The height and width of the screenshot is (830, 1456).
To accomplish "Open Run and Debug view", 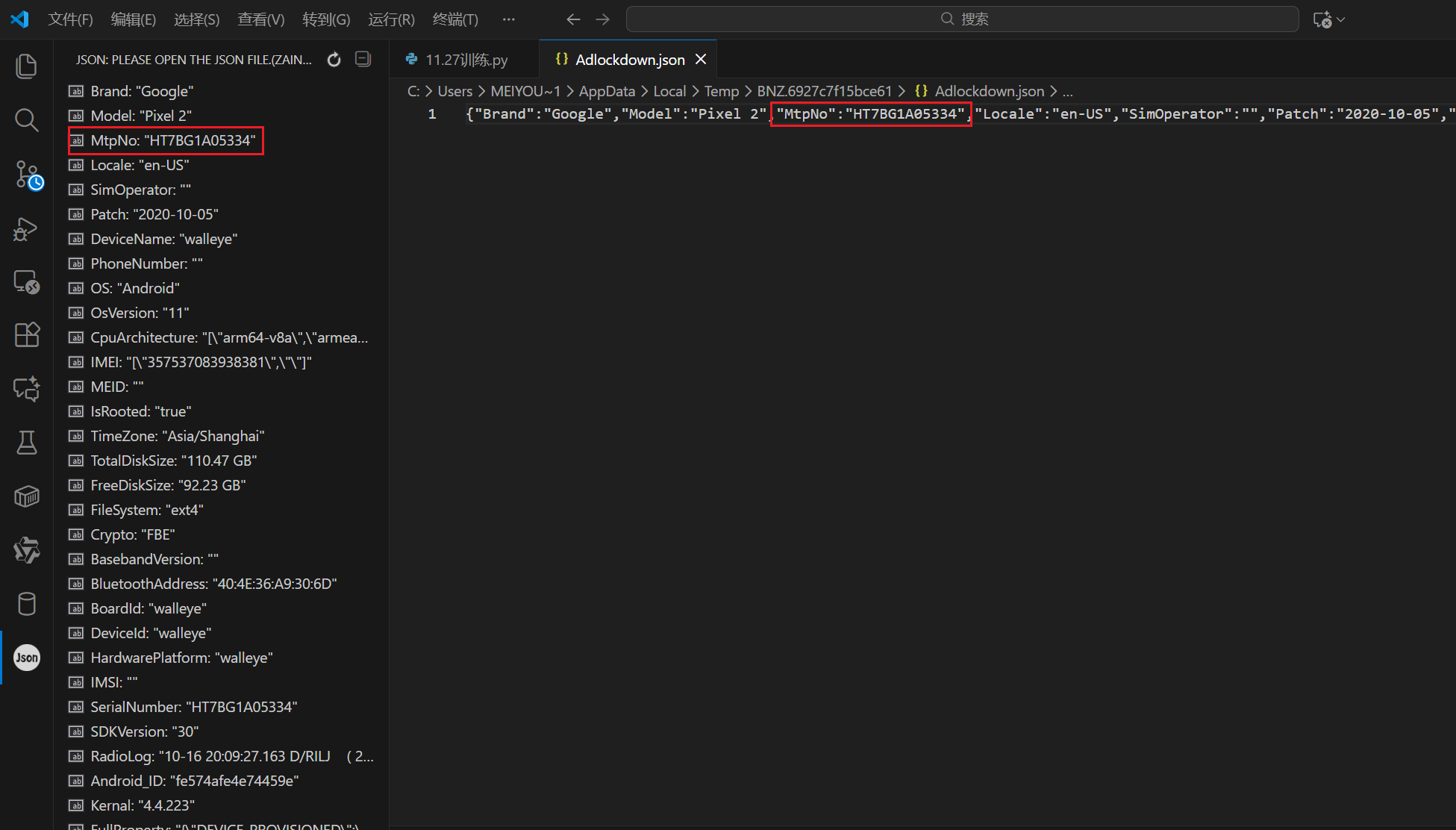I will pyautogui.click(x=27, y=229).
